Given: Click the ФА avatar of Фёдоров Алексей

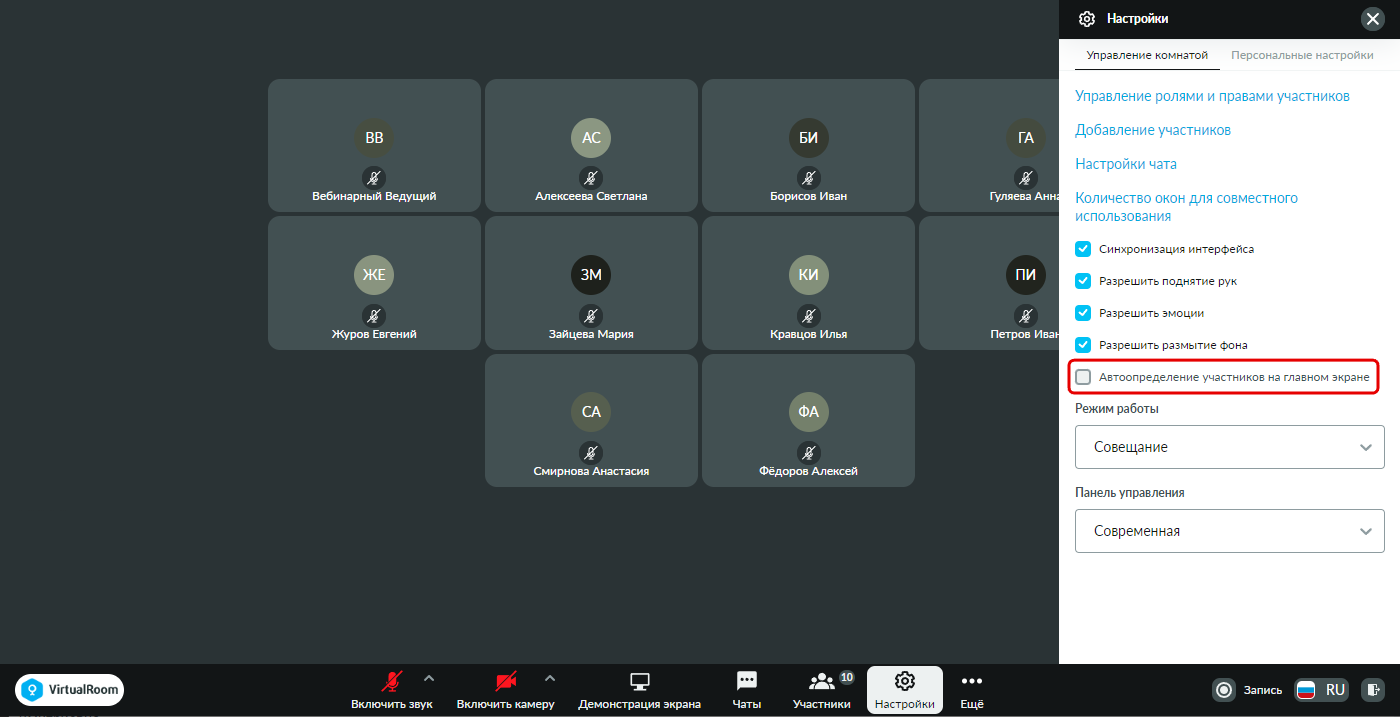Looking at the screenshot, I should (x=808, y=412).
